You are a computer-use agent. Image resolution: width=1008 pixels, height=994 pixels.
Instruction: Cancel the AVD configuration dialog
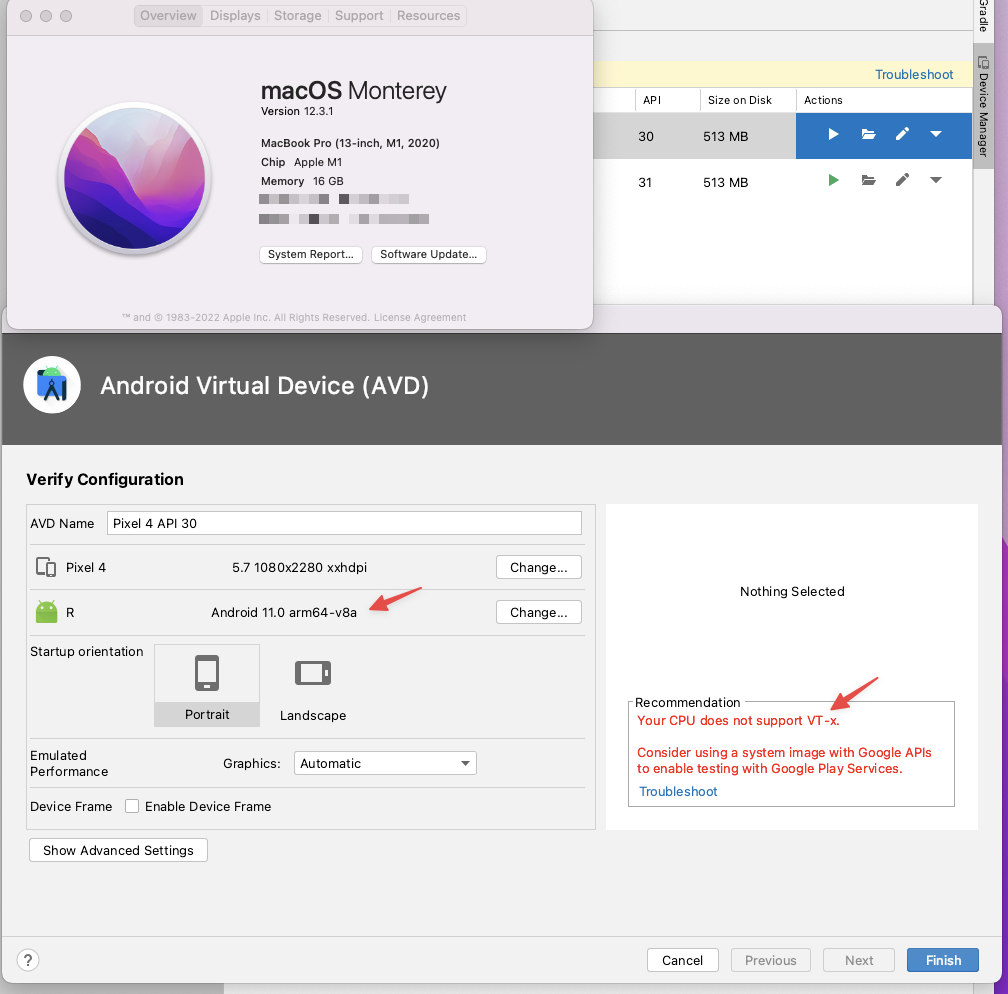pos(682,960)
